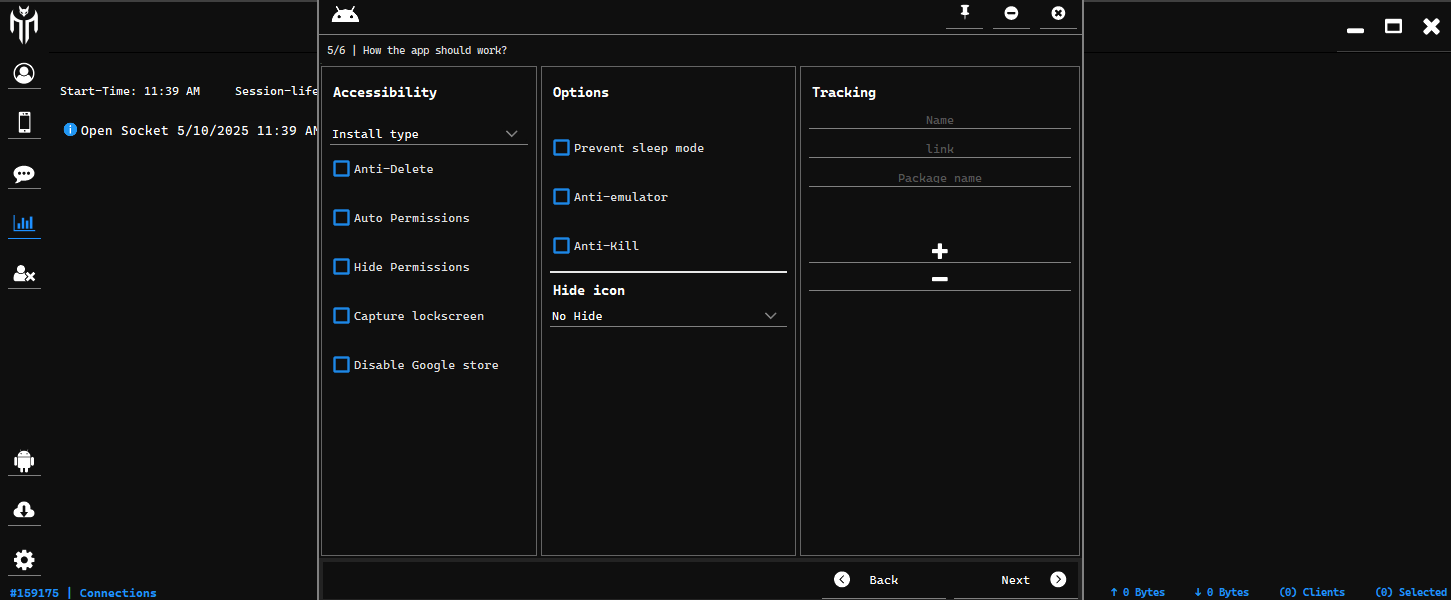
Task: Check the Hide Permissions checkbox
Action: 342,267
